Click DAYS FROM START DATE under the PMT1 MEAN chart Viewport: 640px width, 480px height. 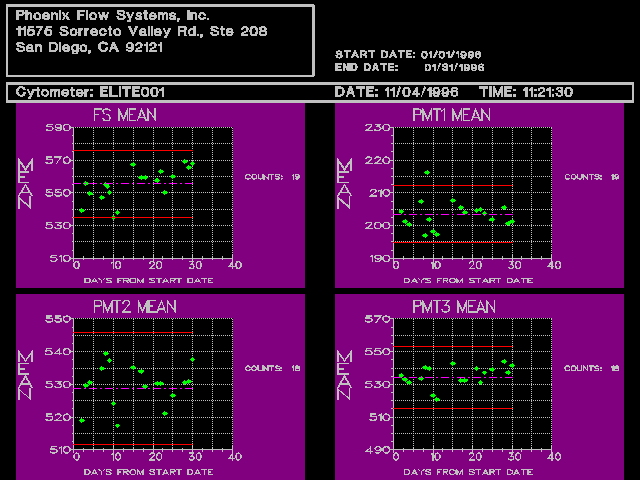[x=468, y=280]
